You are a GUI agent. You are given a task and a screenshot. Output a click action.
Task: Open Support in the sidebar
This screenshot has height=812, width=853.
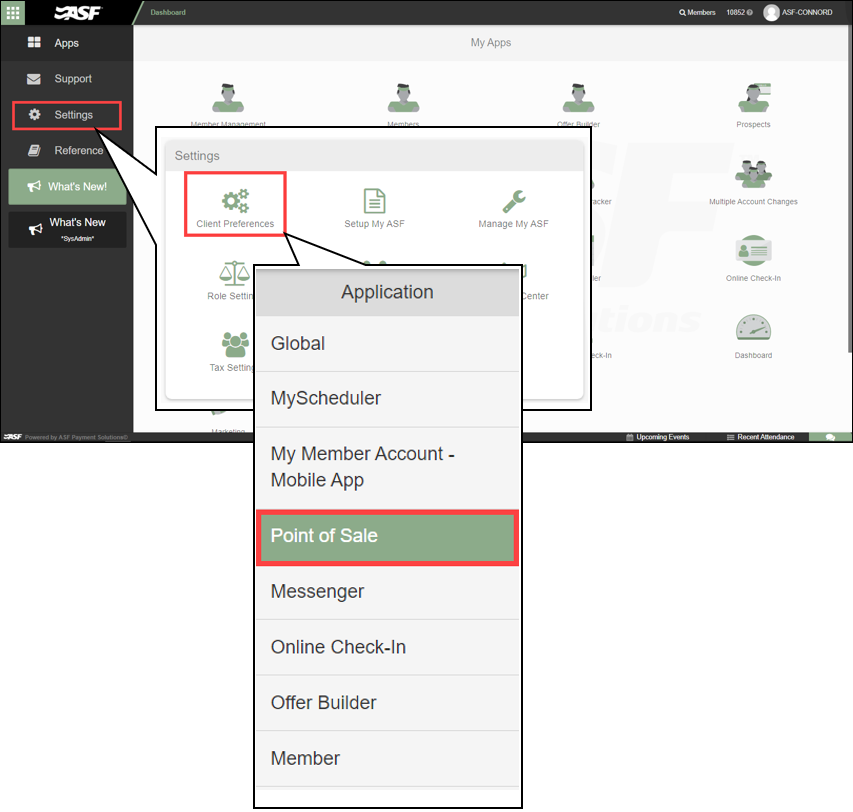[x=66, y=79]
